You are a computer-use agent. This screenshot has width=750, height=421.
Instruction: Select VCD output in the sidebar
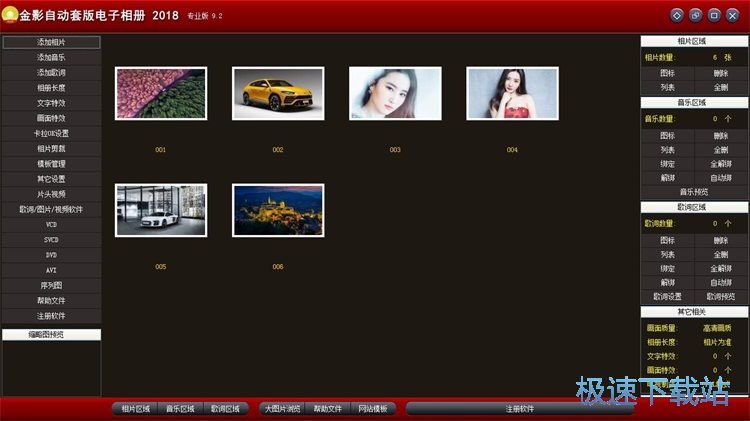51,225
